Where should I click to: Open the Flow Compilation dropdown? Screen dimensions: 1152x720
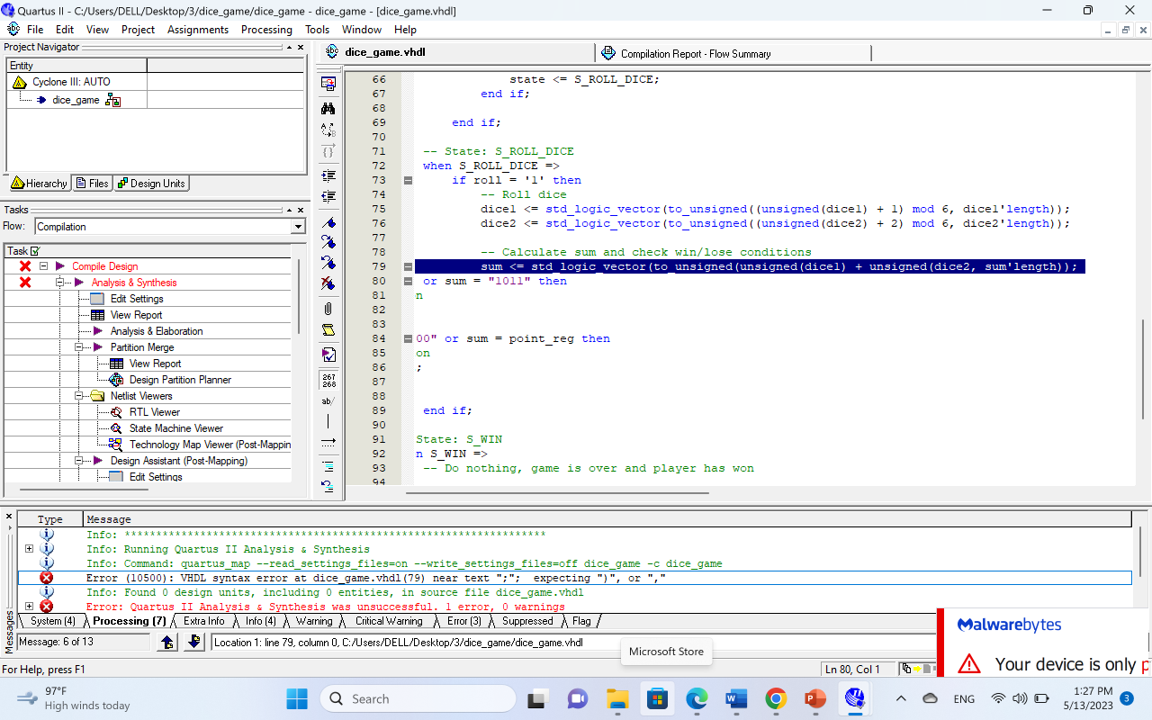[x=297, y=227]
